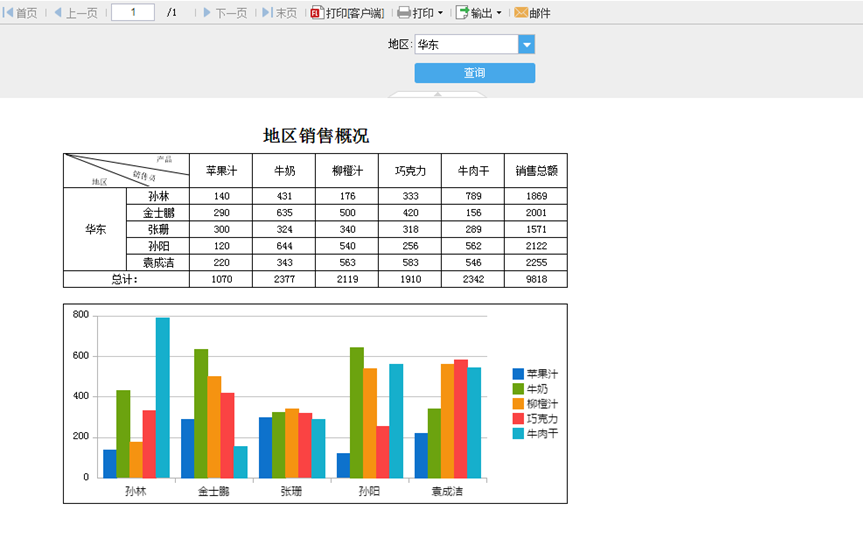Click 袁成洁's red 巧克力 bar
863x538 pixels.
[461, 419]
